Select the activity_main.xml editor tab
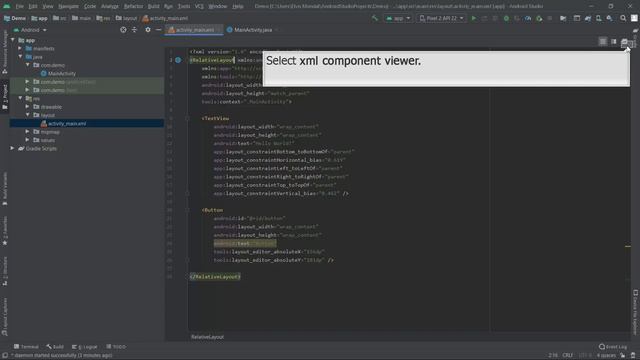Viewport: 640px width, 360px height. pos(194,30)
